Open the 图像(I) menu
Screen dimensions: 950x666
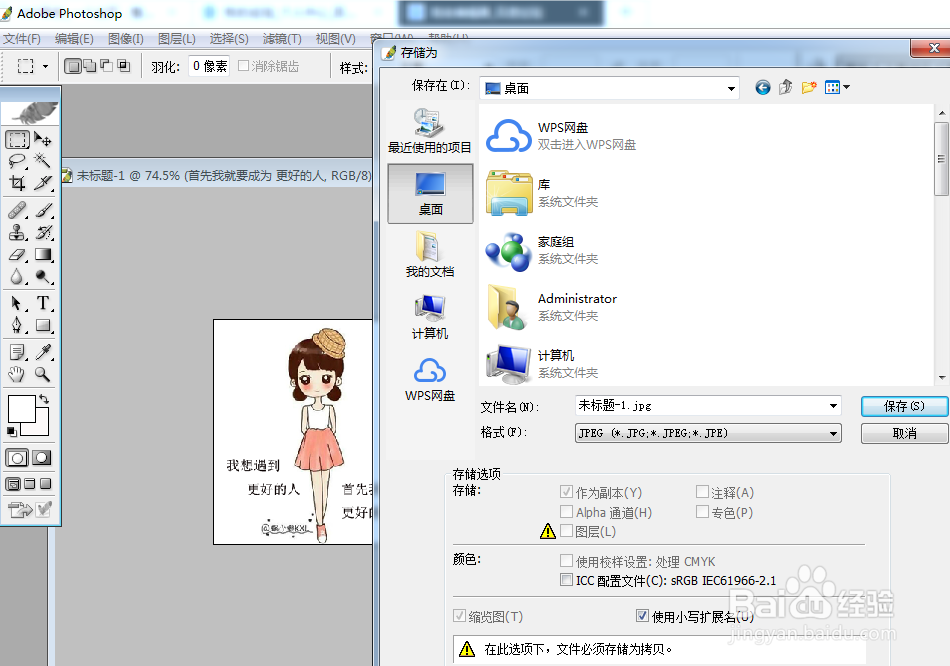(x=125, y=39)
